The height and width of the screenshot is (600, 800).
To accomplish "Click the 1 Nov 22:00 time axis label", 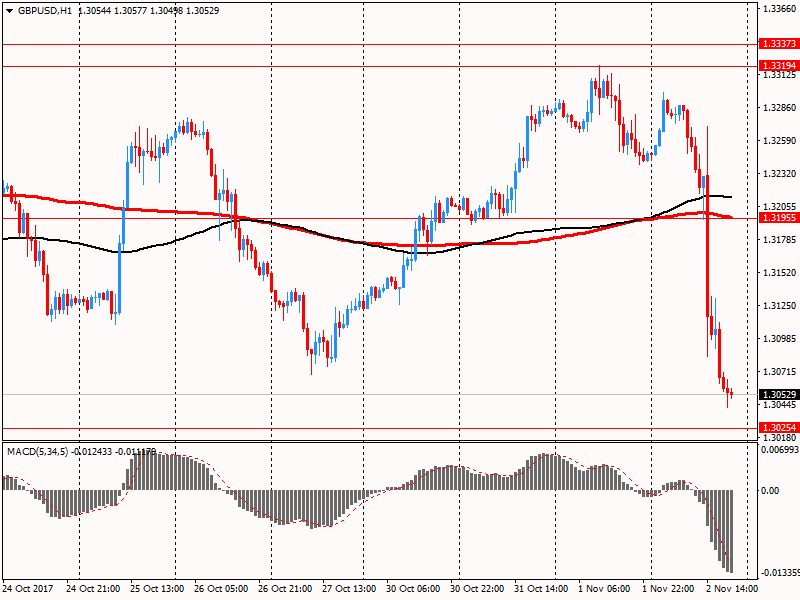I will point(668,589).
